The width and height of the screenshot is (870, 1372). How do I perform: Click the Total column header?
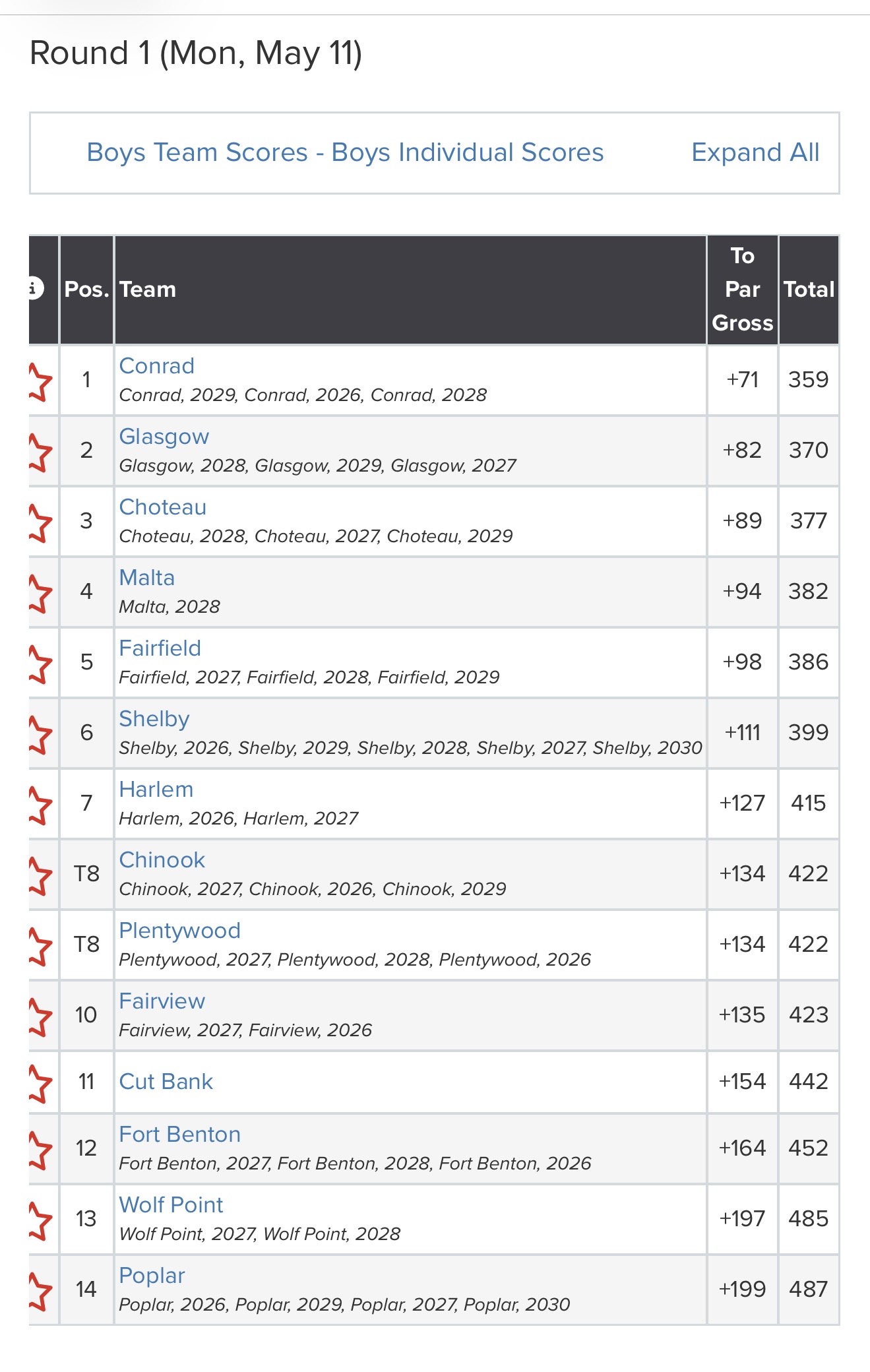[809, 290]
